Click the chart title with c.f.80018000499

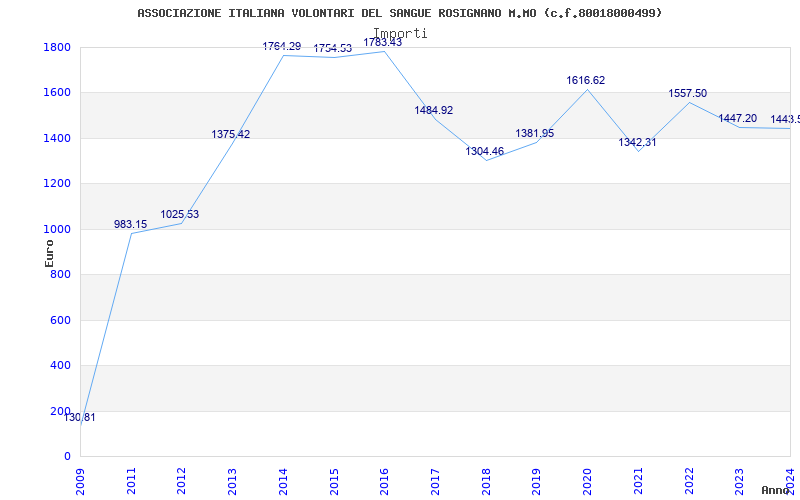point(399,13)
